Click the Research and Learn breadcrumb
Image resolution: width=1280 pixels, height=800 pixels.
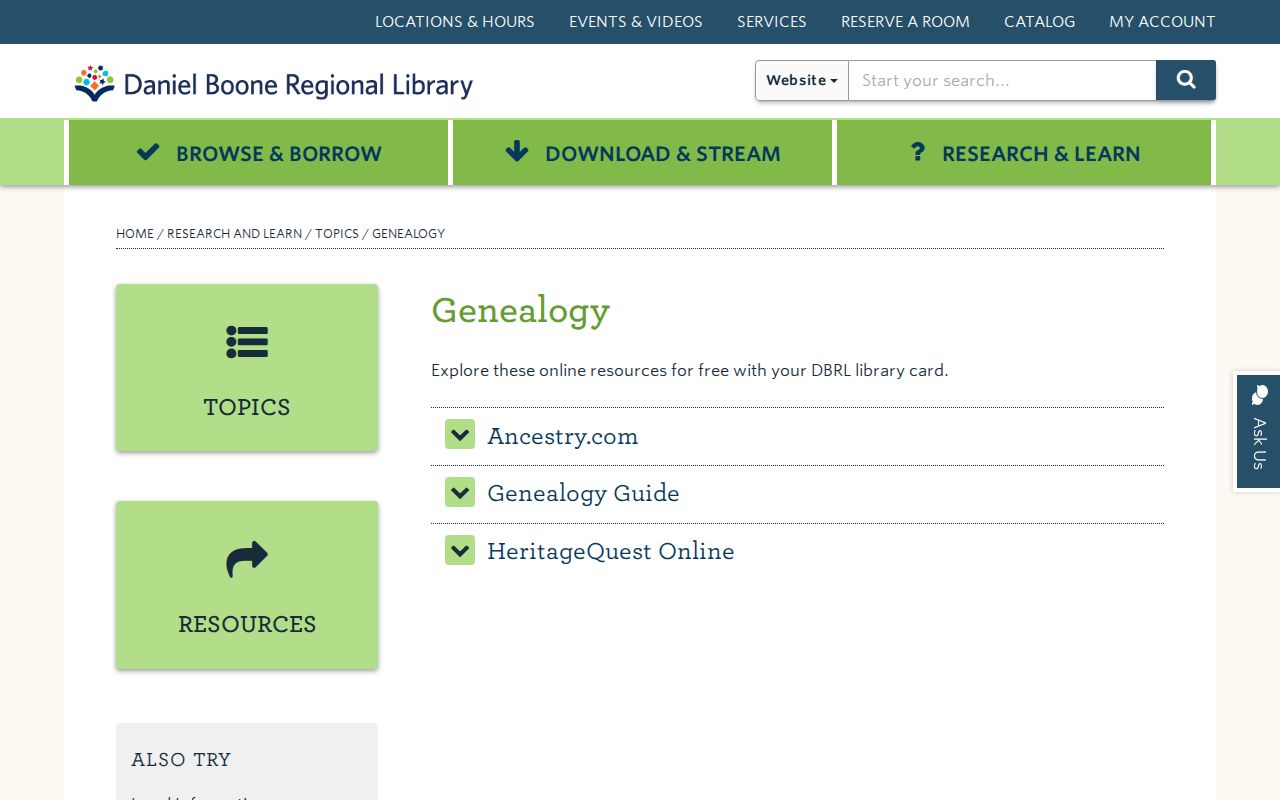point(234,233)
